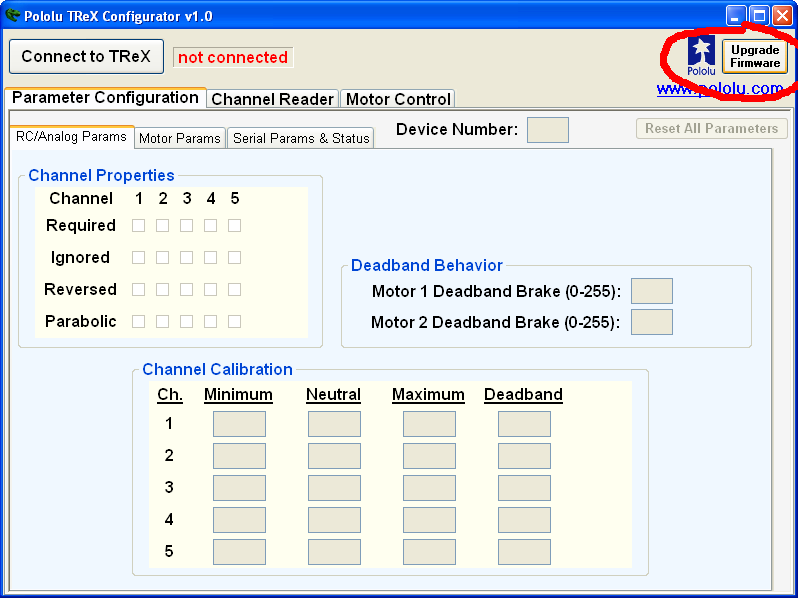Open the Motor Control tab
The width and height of the screenshot is (798, 598).
tap(397, 99)
